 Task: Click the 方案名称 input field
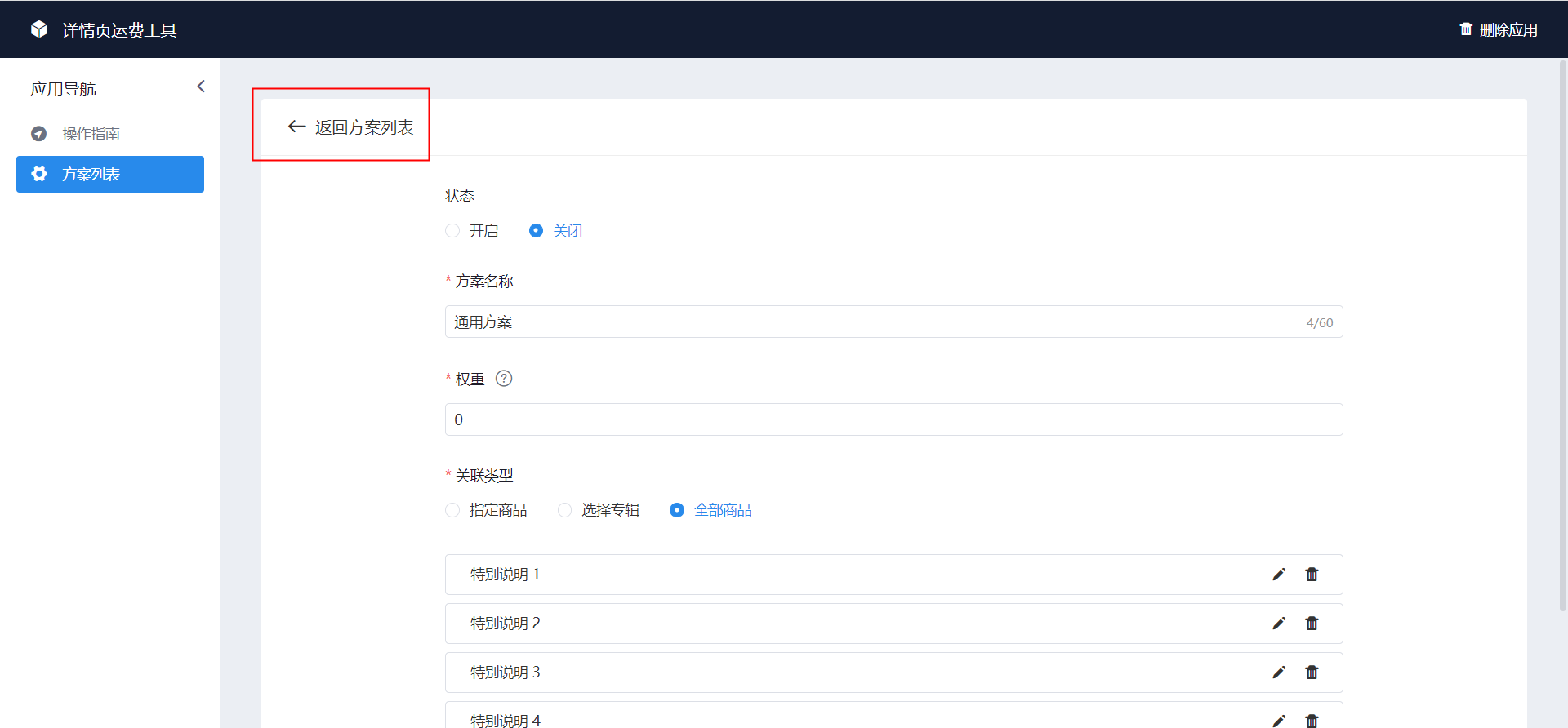(x=893, y=322)
